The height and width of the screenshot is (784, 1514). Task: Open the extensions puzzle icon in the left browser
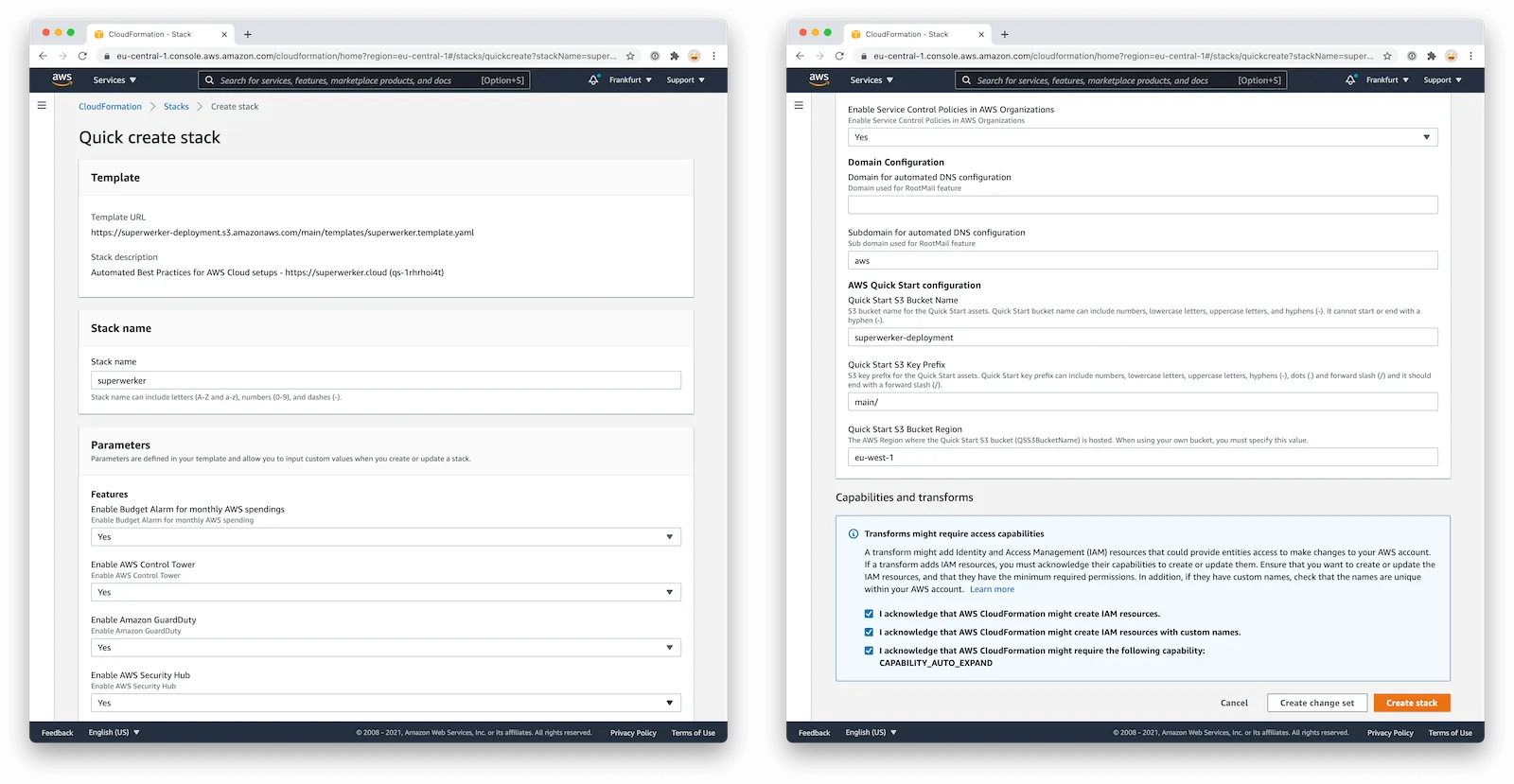pyautogui.click(x=675, y=56)
